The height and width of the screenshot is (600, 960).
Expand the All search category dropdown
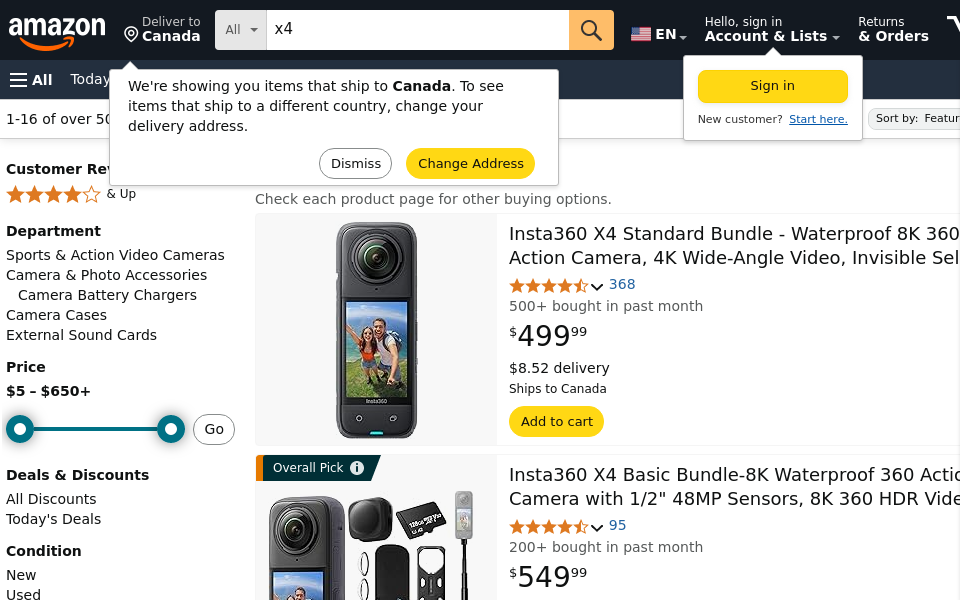(239, 30)
